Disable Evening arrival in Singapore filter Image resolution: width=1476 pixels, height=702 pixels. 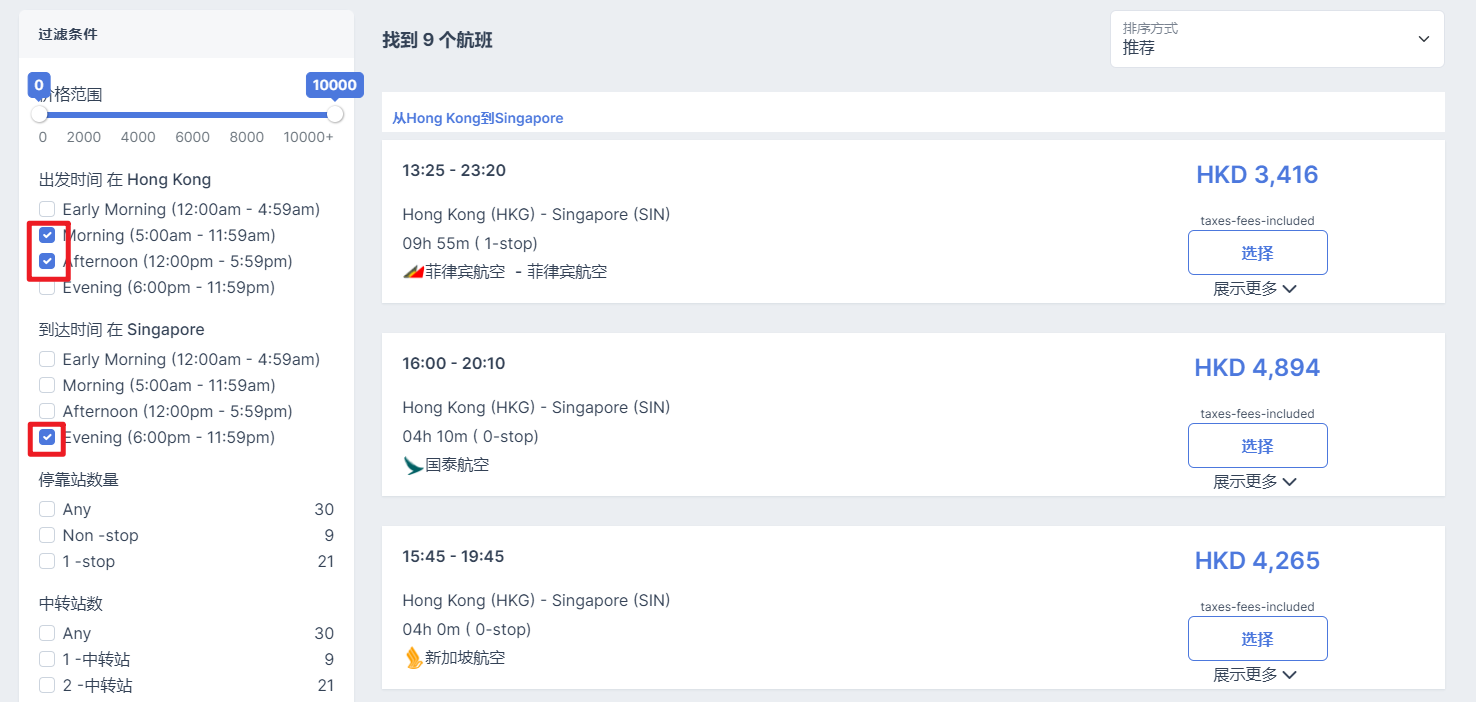(47, 438)
